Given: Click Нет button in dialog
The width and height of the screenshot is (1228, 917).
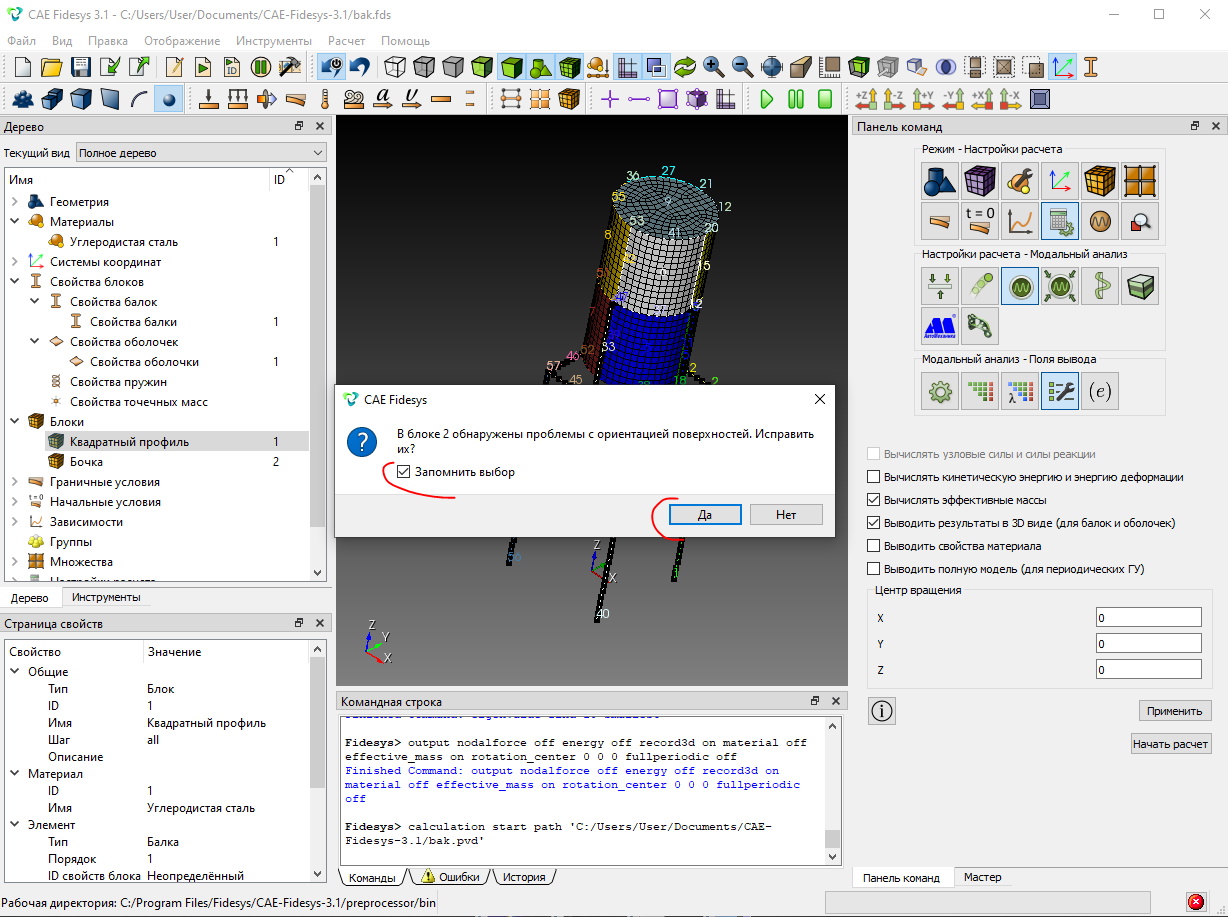Looking at the screenshot, I should [x=786, y=514].
